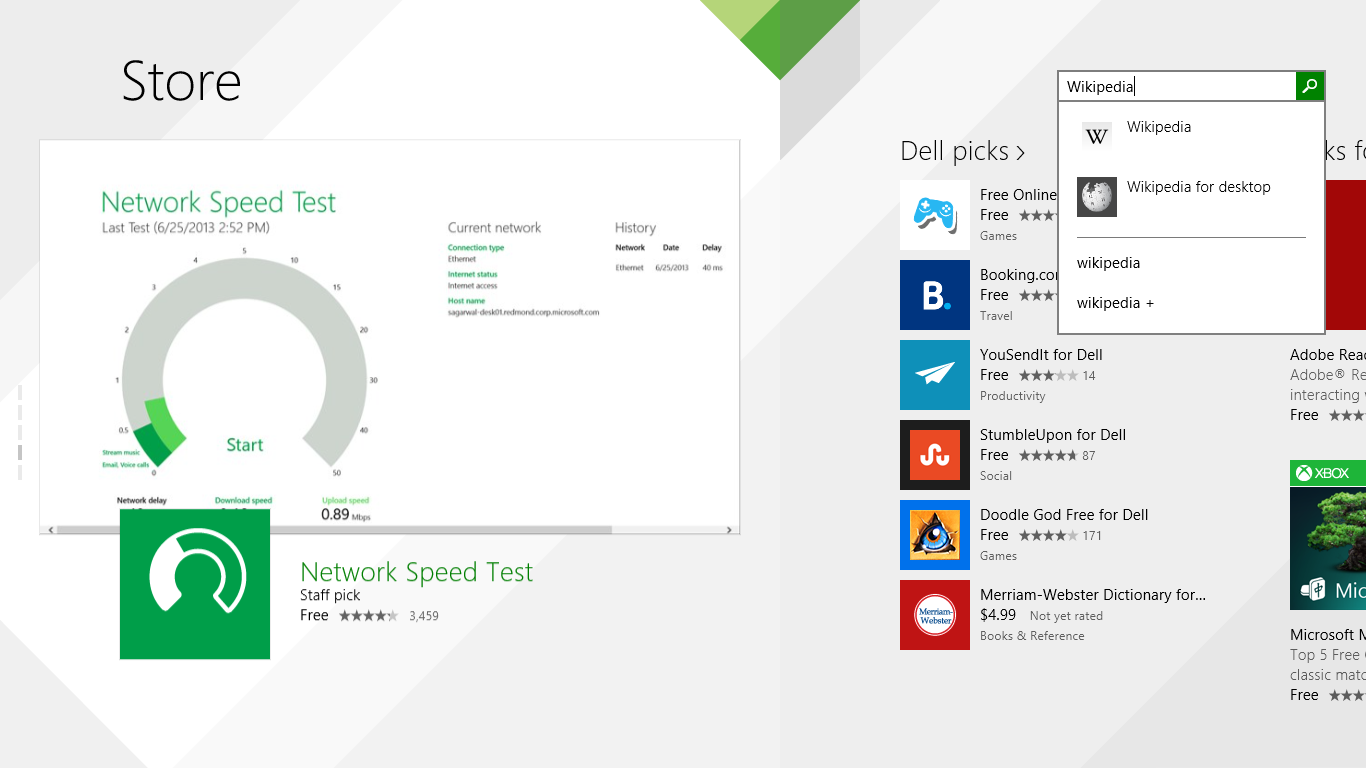Open StumbleUpon for Dell listing title

coord(1053,435)
